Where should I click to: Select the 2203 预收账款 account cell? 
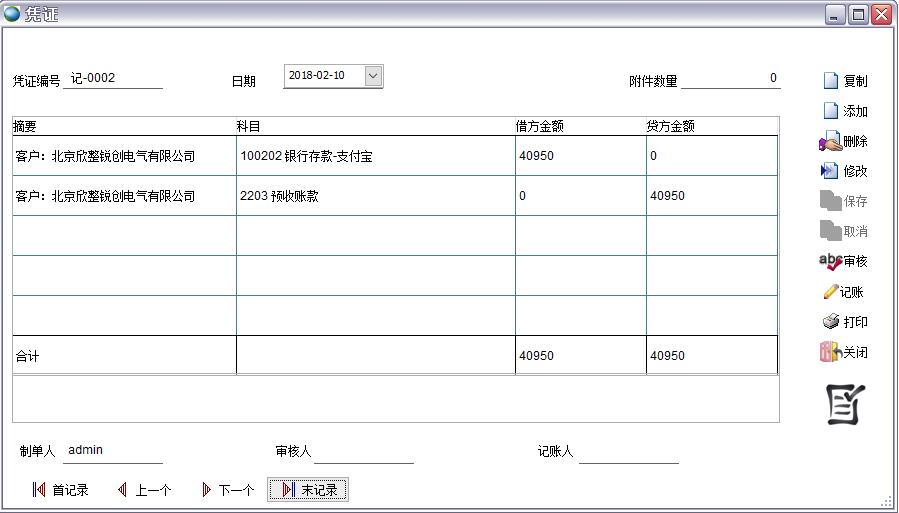(x=375, y=196)
